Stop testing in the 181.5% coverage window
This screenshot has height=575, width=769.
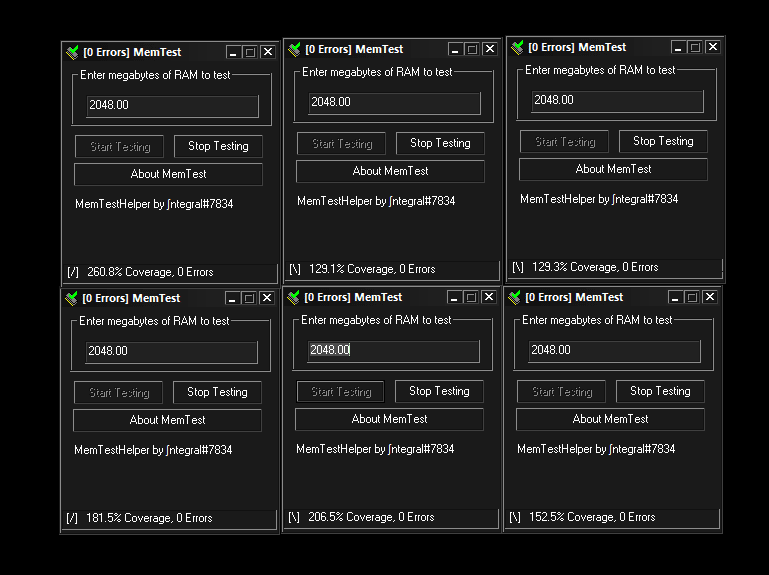click(x=217, y=392)
